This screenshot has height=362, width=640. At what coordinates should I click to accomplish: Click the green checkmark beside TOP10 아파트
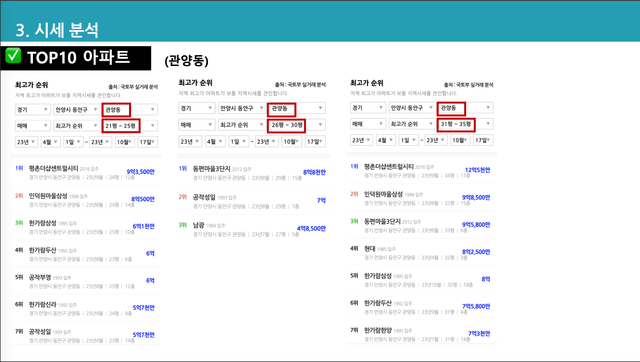[13, 56]
